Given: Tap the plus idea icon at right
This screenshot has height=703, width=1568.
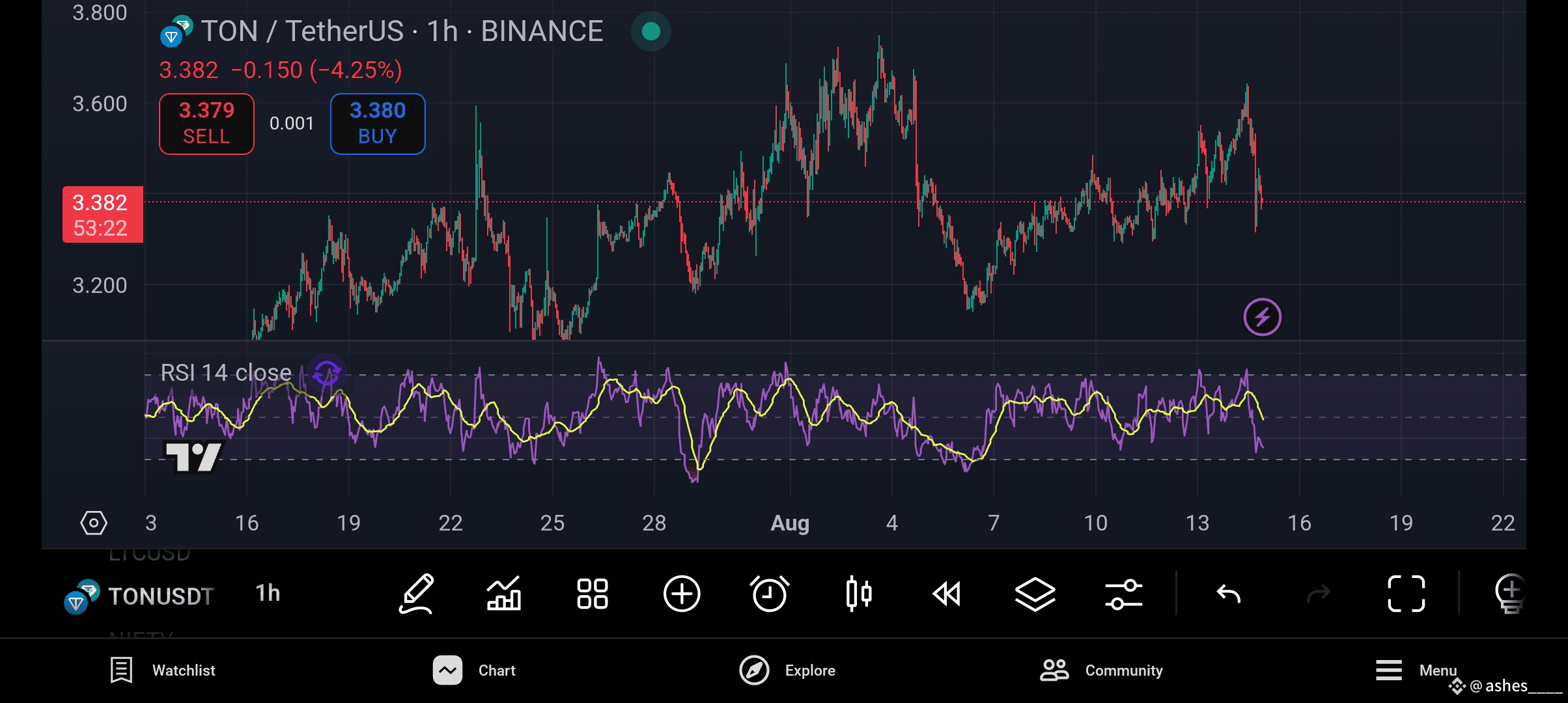Looking at the screenshot, I should (x=1509, y=594).
